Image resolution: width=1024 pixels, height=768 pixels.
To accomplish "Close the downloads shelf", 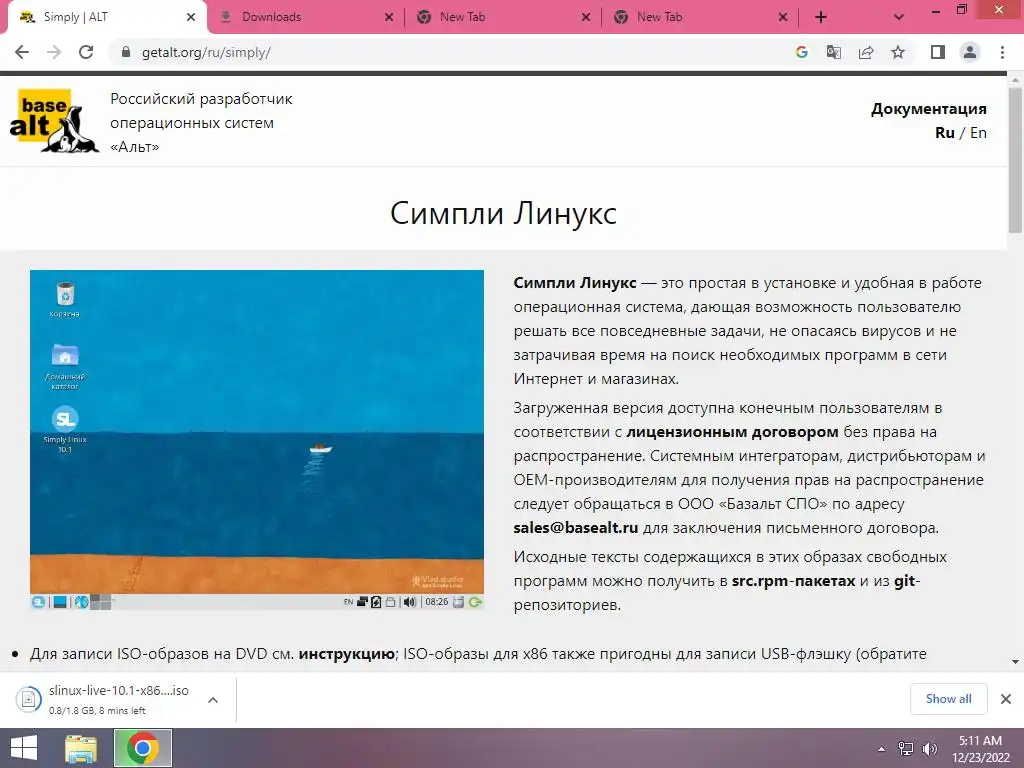I will [x=1006, y=699].
